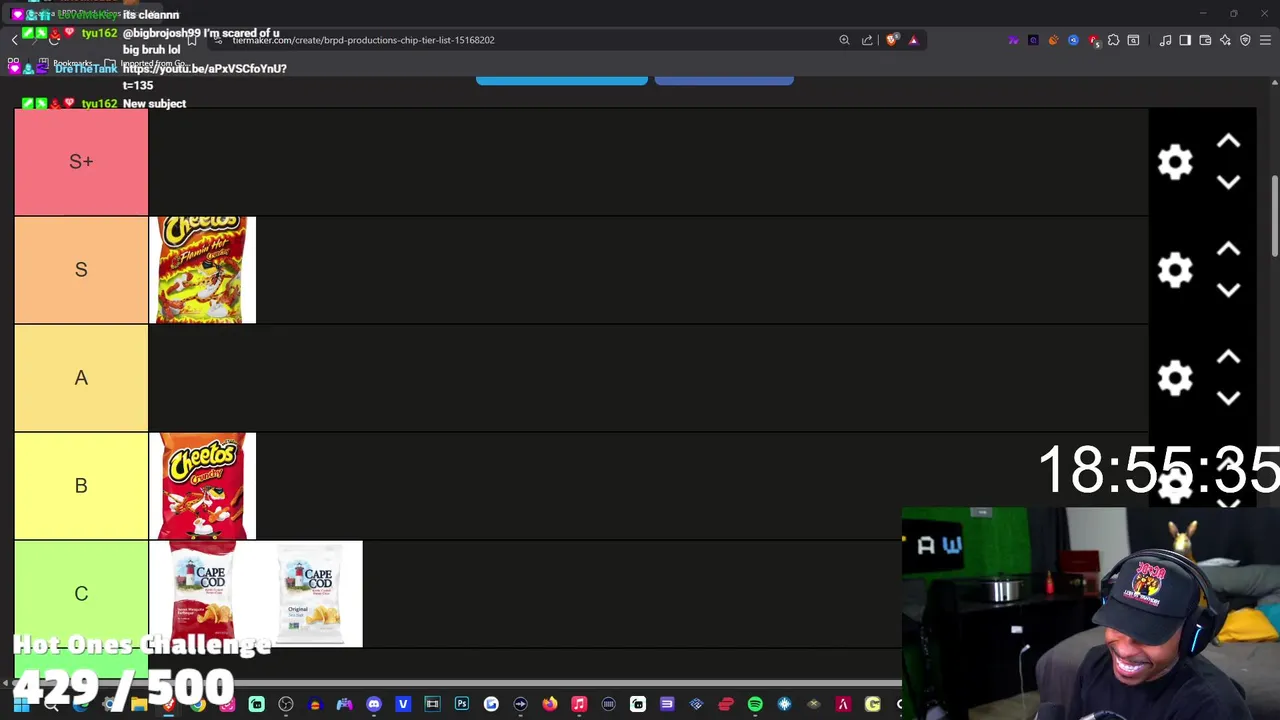This screenshot has height=720, width=1280.
Task: Open Firefox from the taskbar
Action: (550, 704)
